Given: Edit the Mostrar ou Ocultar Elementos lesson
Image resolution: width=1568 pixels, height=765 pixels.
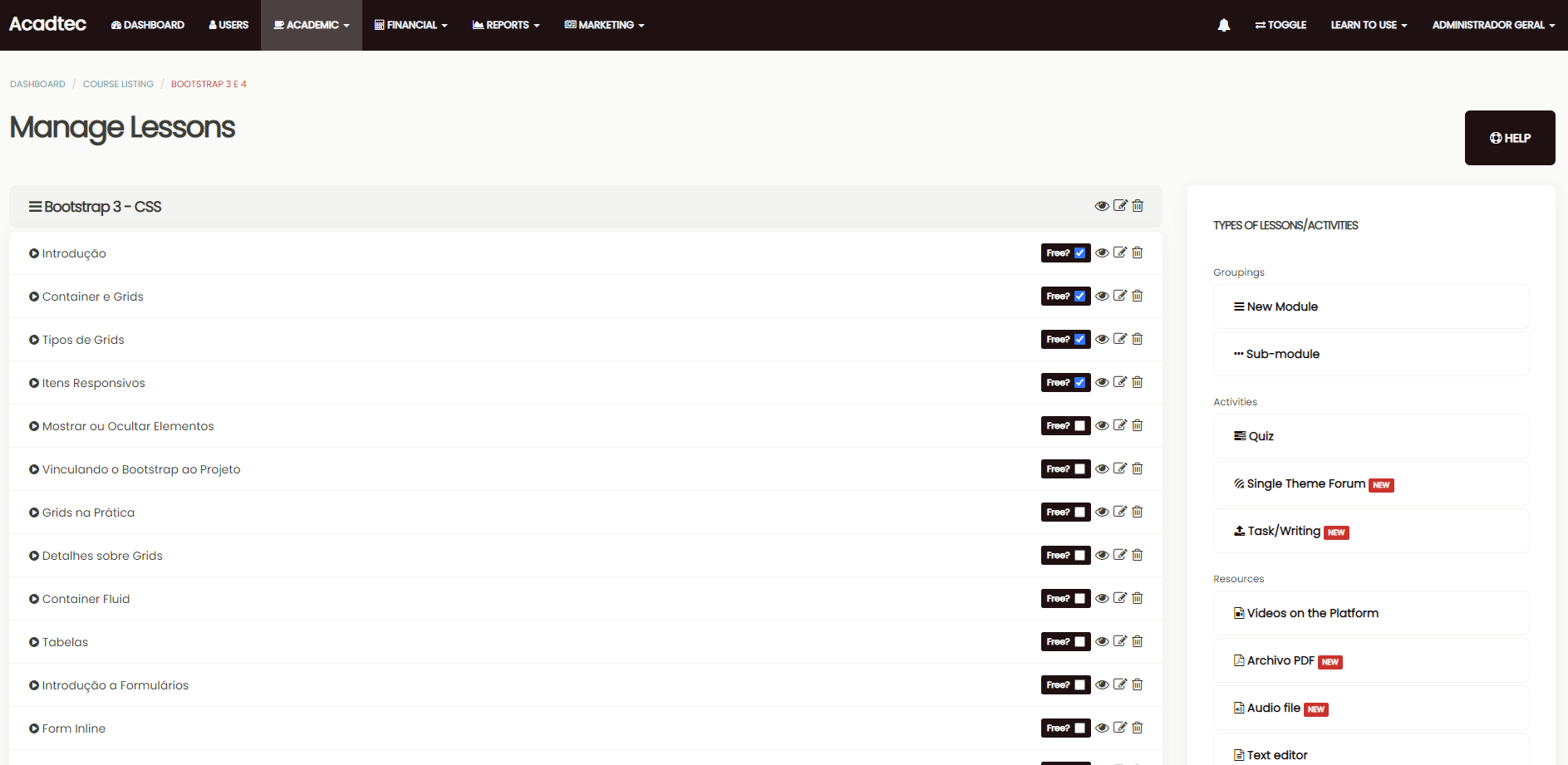Looking at the screenshot, I should click(1120, 425).
